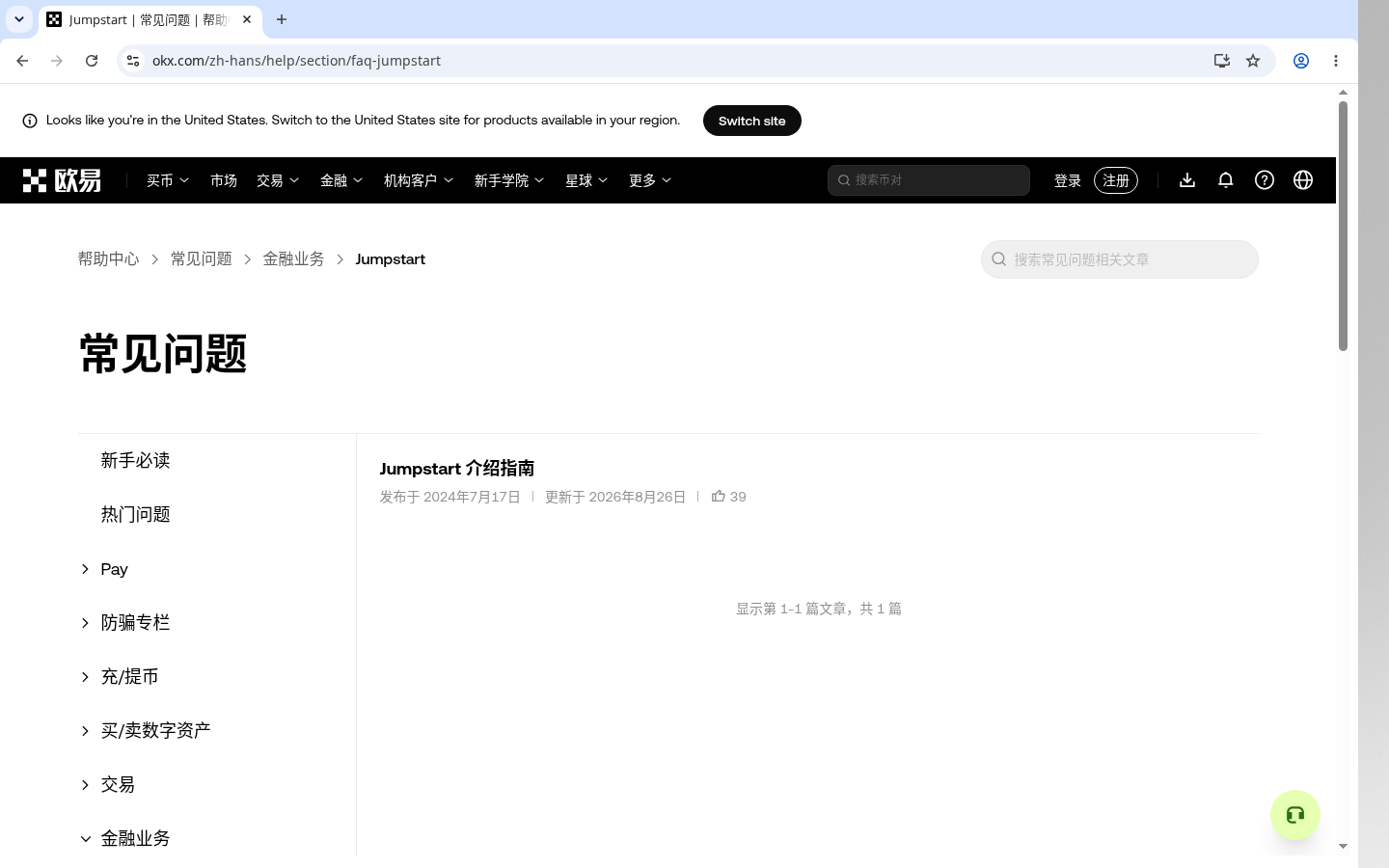This screenshot has width=1389, height=868.
Task: Click the scrollbar down arrow
Action: point(1343,847)
